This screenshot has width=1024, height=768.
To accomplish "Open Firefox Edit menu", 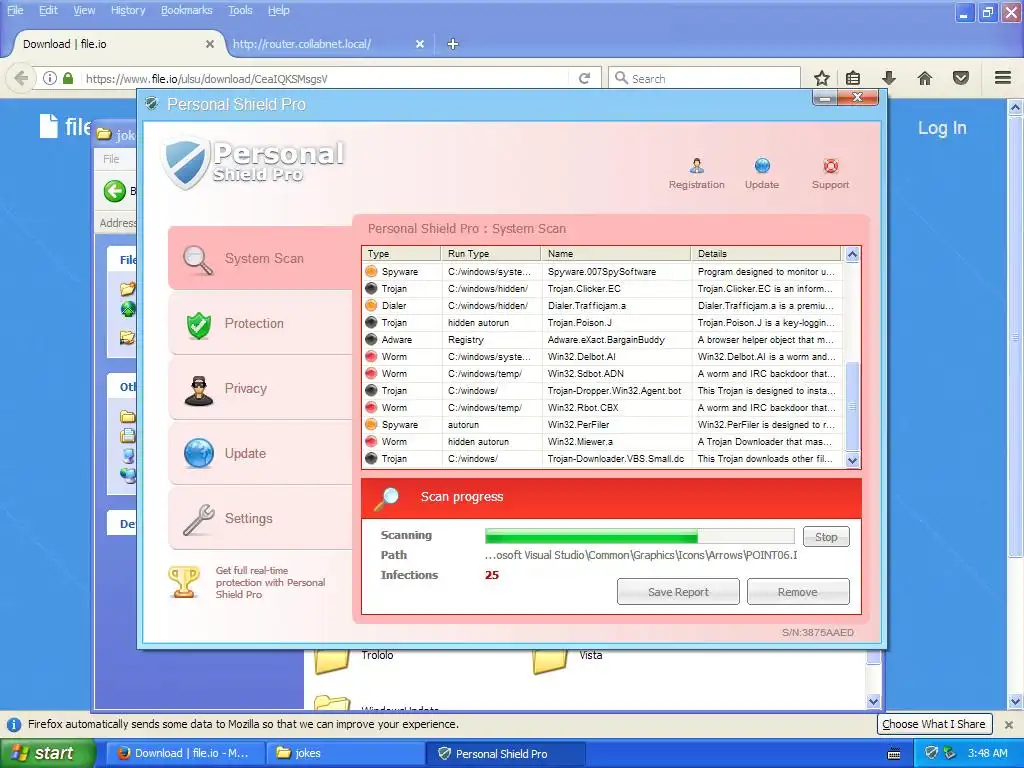I will (x=48, y=10).
